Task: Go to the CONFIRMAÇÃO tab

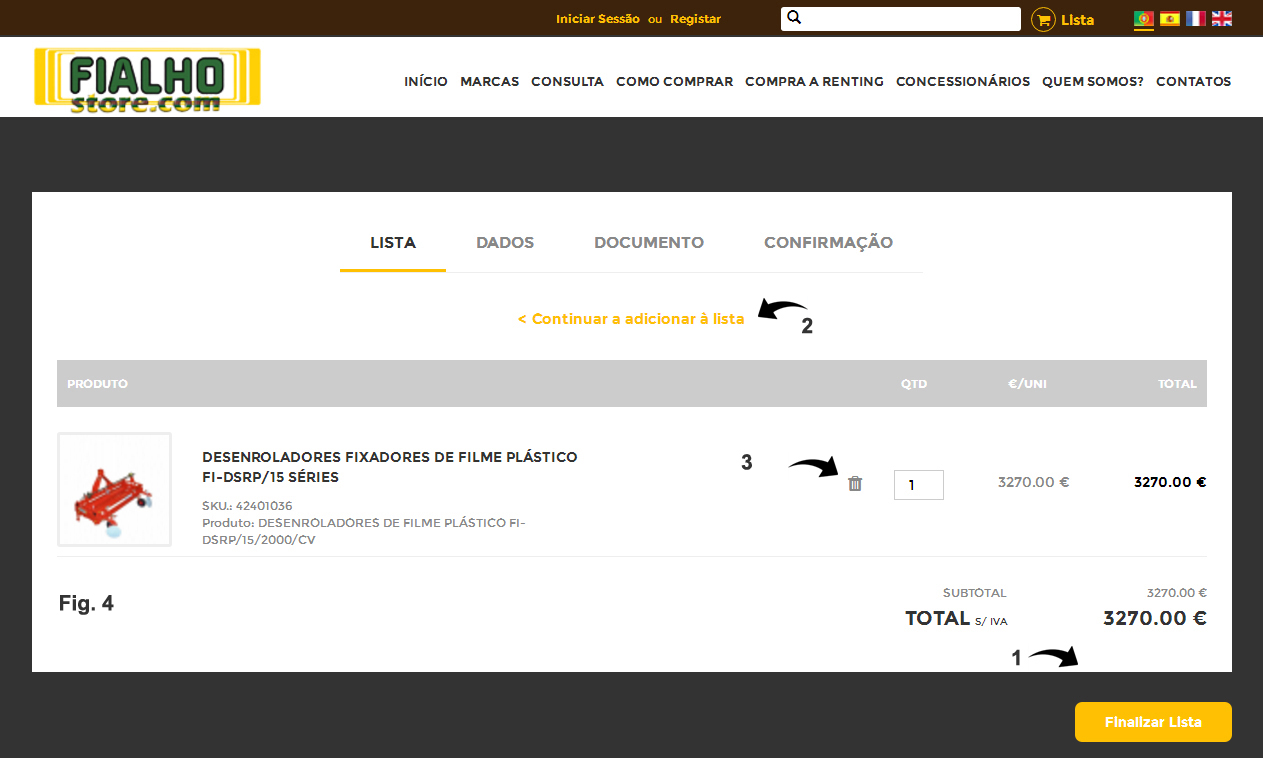Action: click(x=828, y=243)
